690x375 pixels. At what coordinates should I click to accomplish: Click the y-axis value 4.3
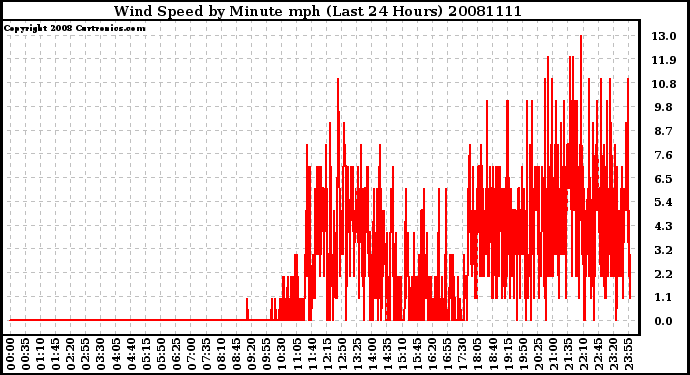pyautogui.click(x=664, y=226)
